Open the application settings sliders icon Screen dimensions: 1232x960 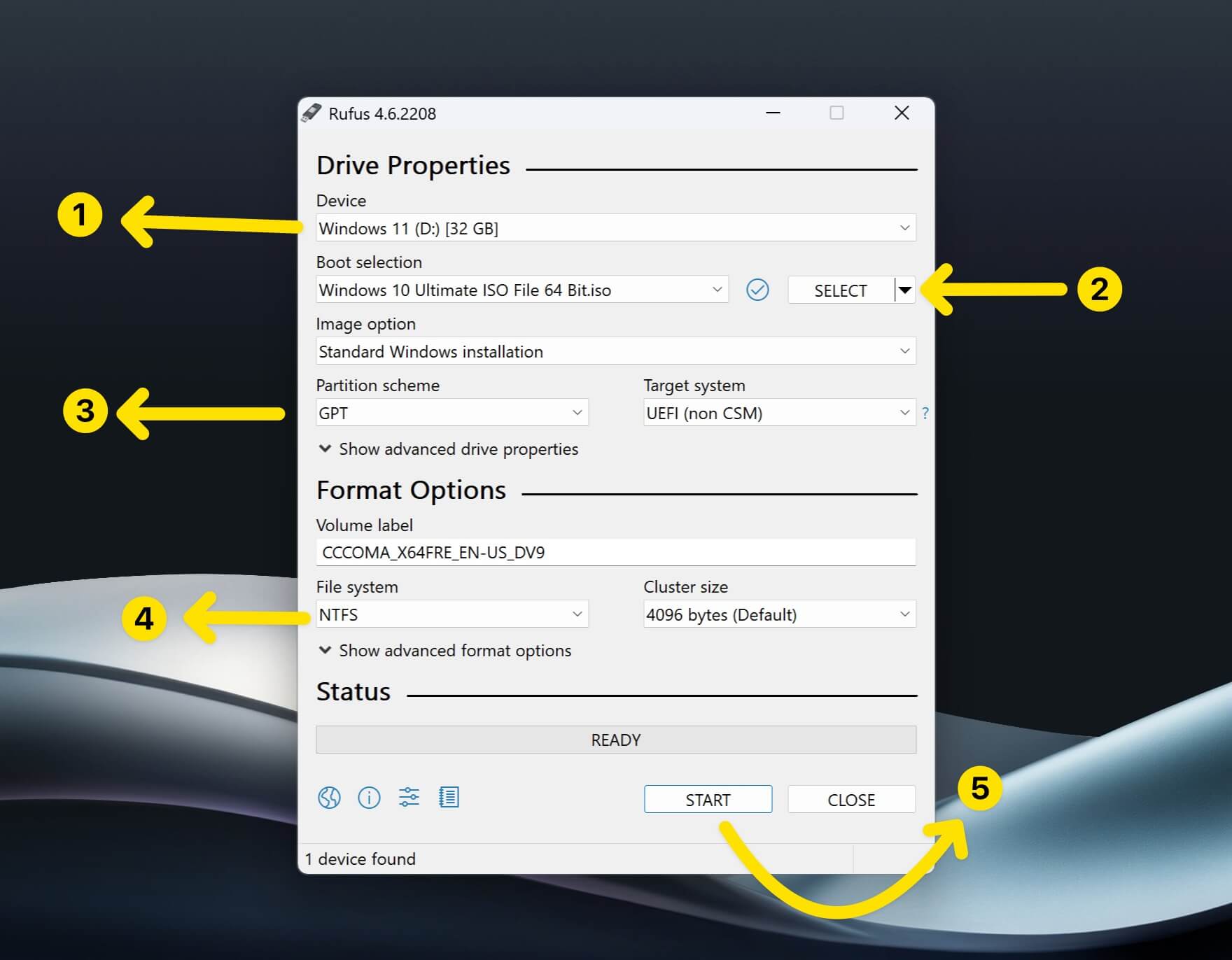(x=409, y=797)
